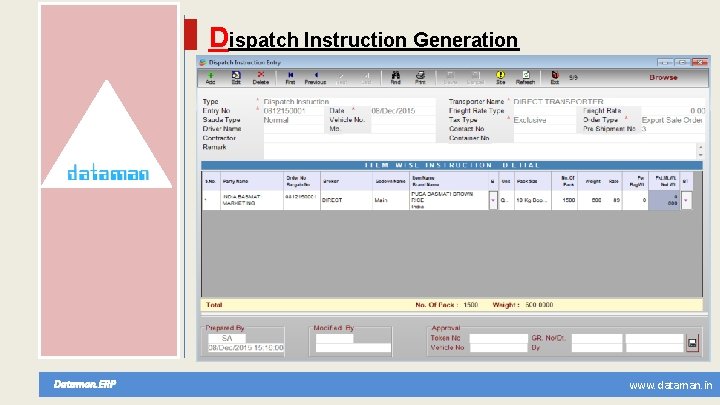Screen dimensions: 720x405
Task: Open Find with the binoculars icon
Action: [x=395, y=78]
